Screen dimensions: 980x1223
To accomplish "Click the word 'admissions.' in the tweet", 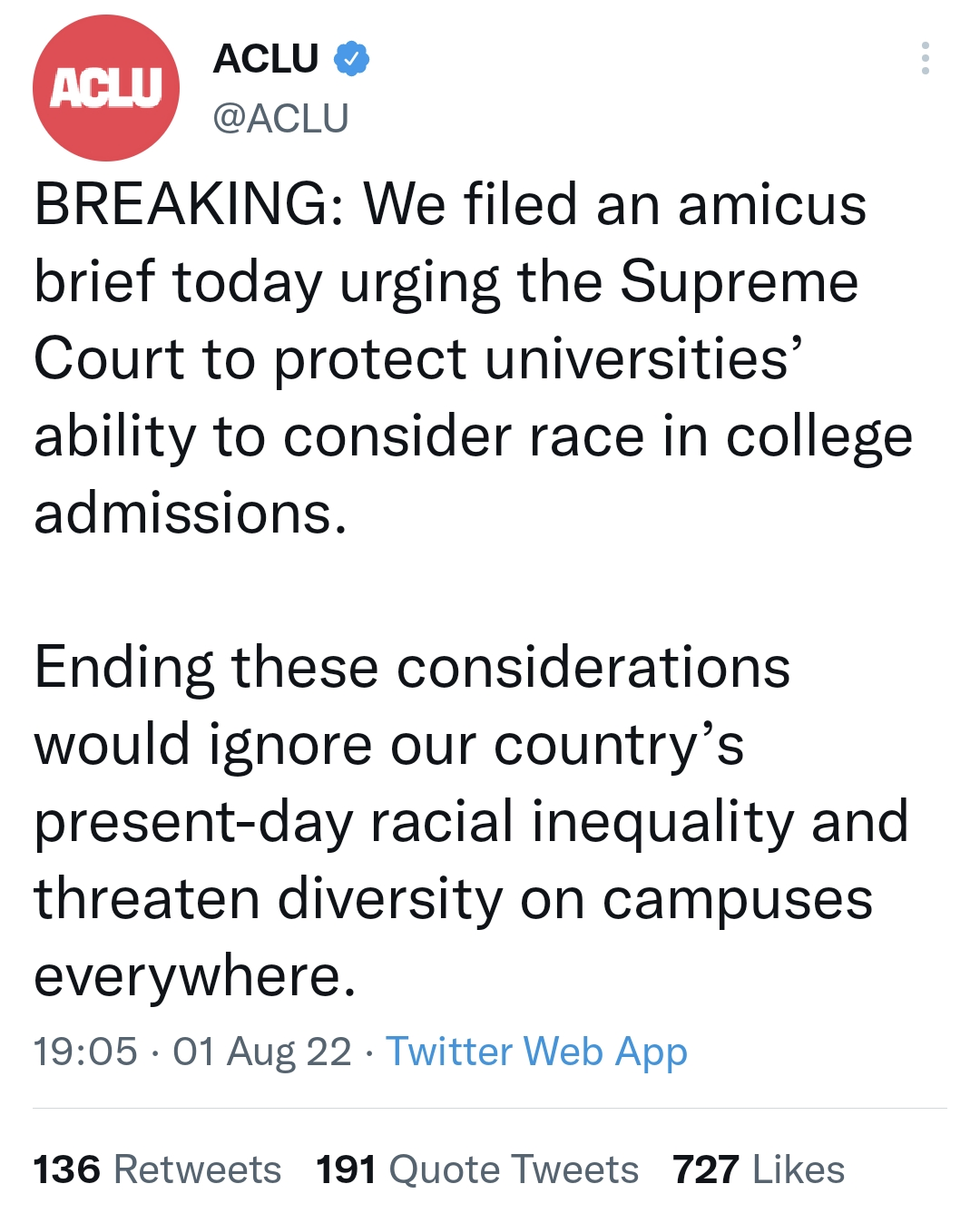I will tap(191, 514).
